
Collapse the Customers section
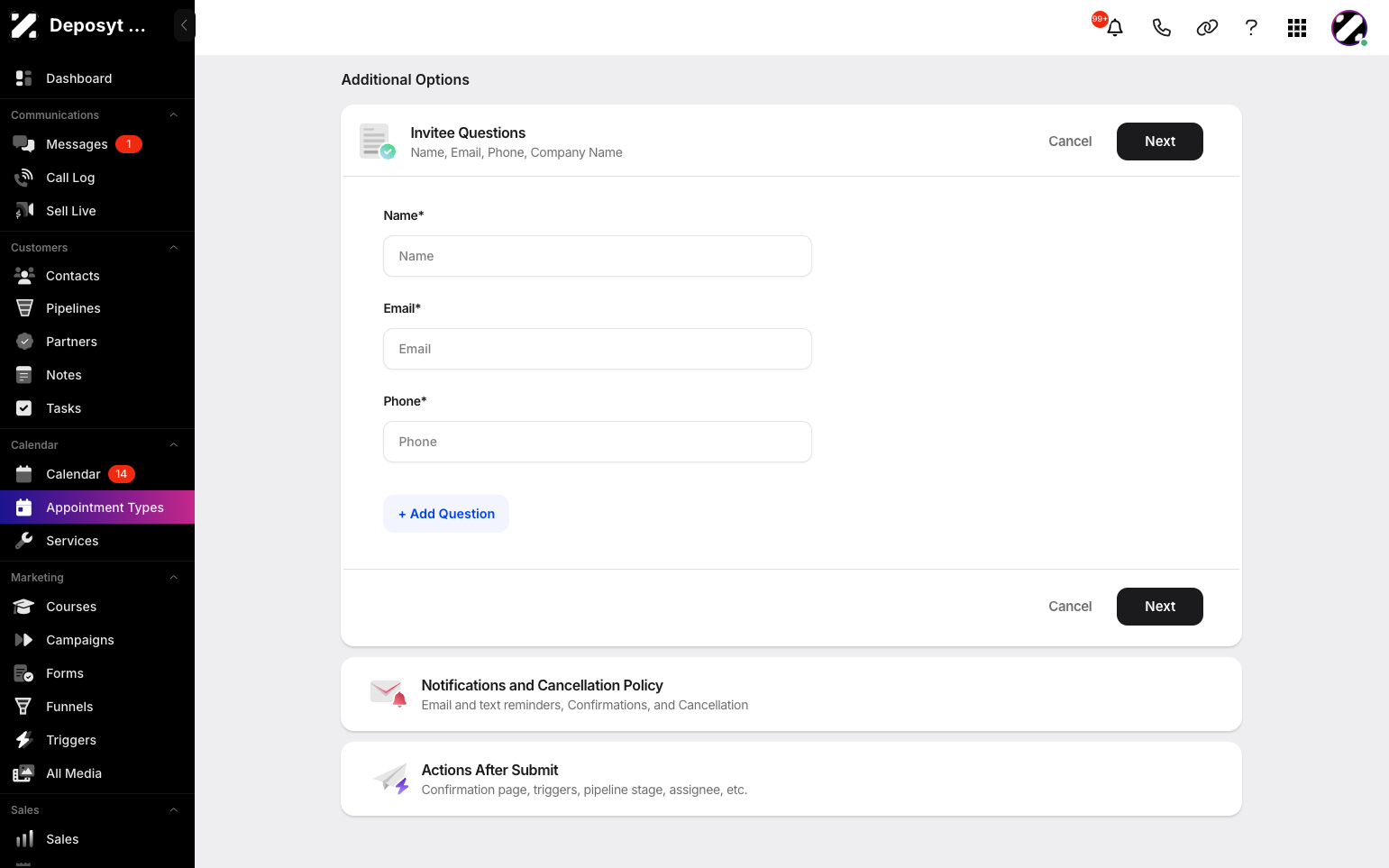[x=174, y=248]
